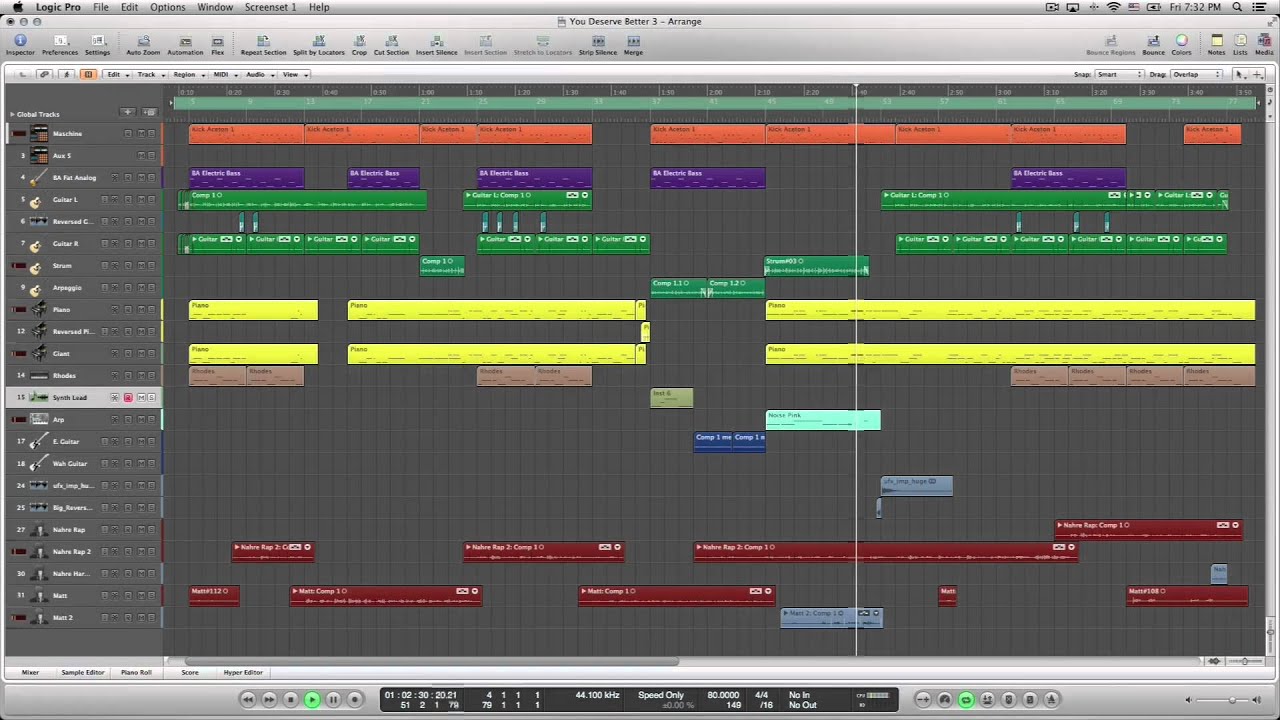The height and width of the screenshot is (720, 1280).
Task: Toggle the Link button in arrange header
Action: [x=44, y=74]
